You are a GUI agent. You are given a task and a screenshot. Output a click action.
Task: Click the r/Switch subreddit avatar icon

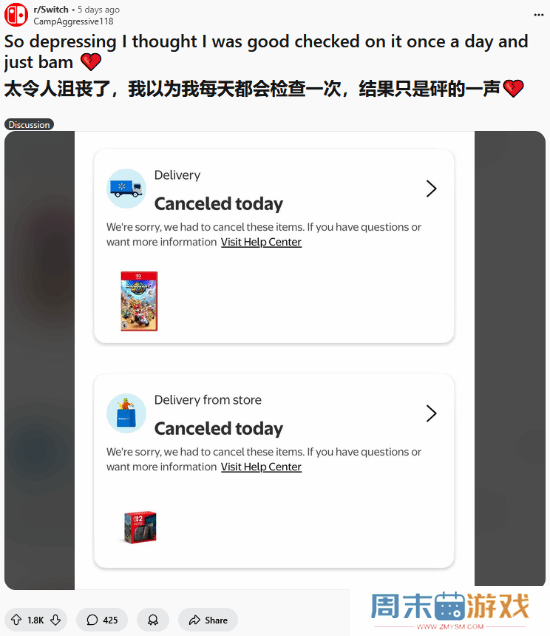coord(16,14)
